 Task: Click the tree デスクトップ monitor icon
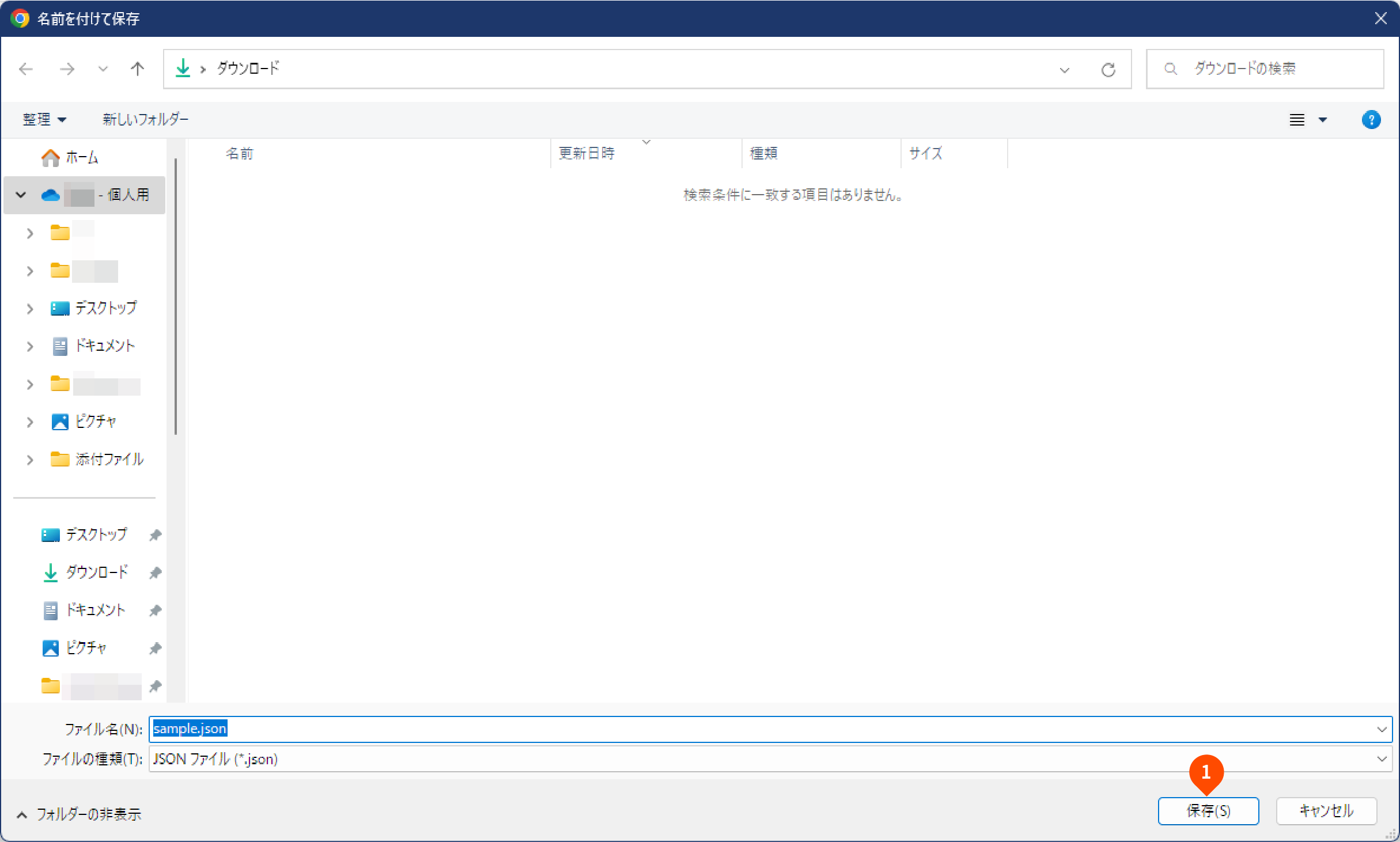(x=60, y=309)
